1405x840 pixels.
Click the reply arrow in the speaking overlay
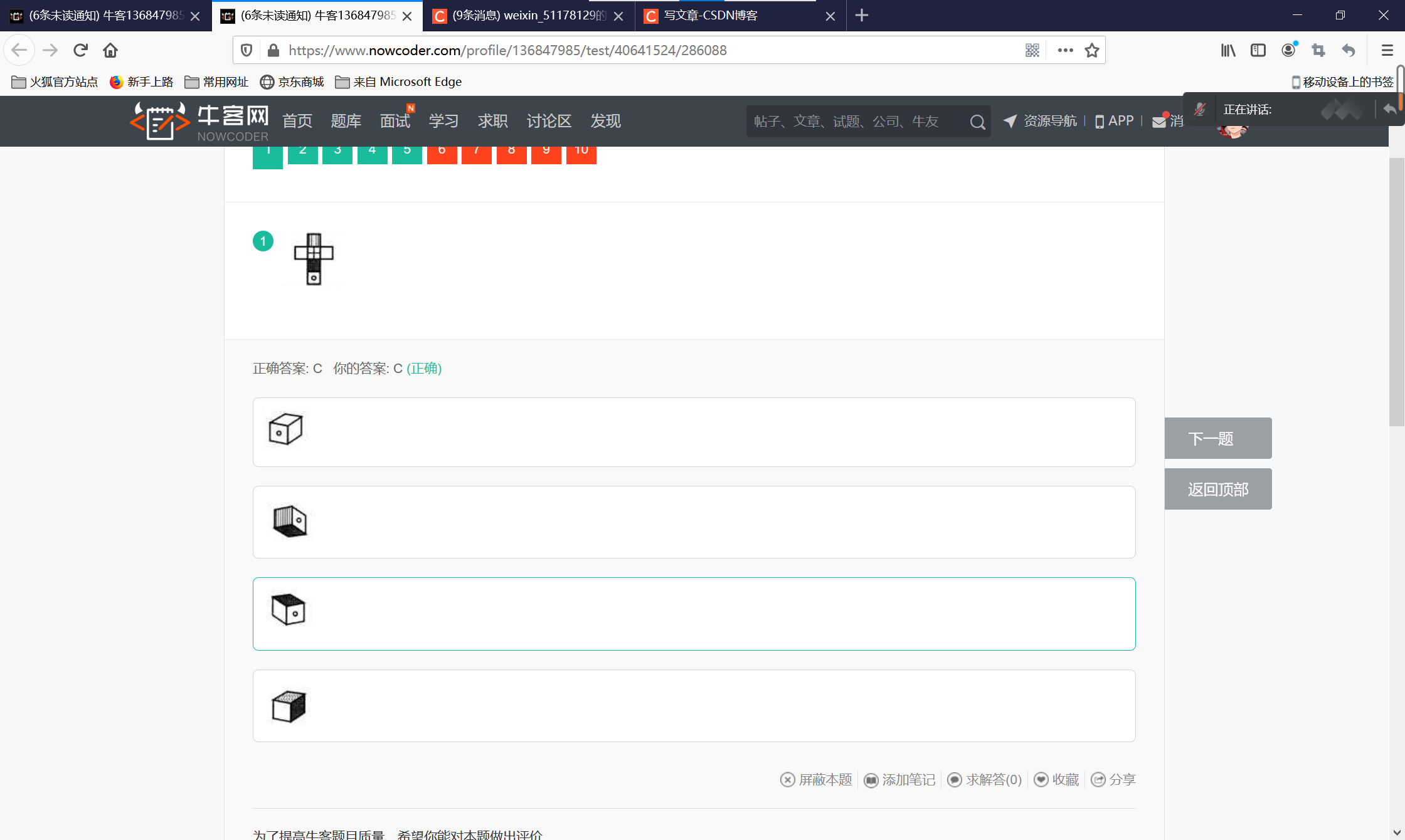point(1390,109)
